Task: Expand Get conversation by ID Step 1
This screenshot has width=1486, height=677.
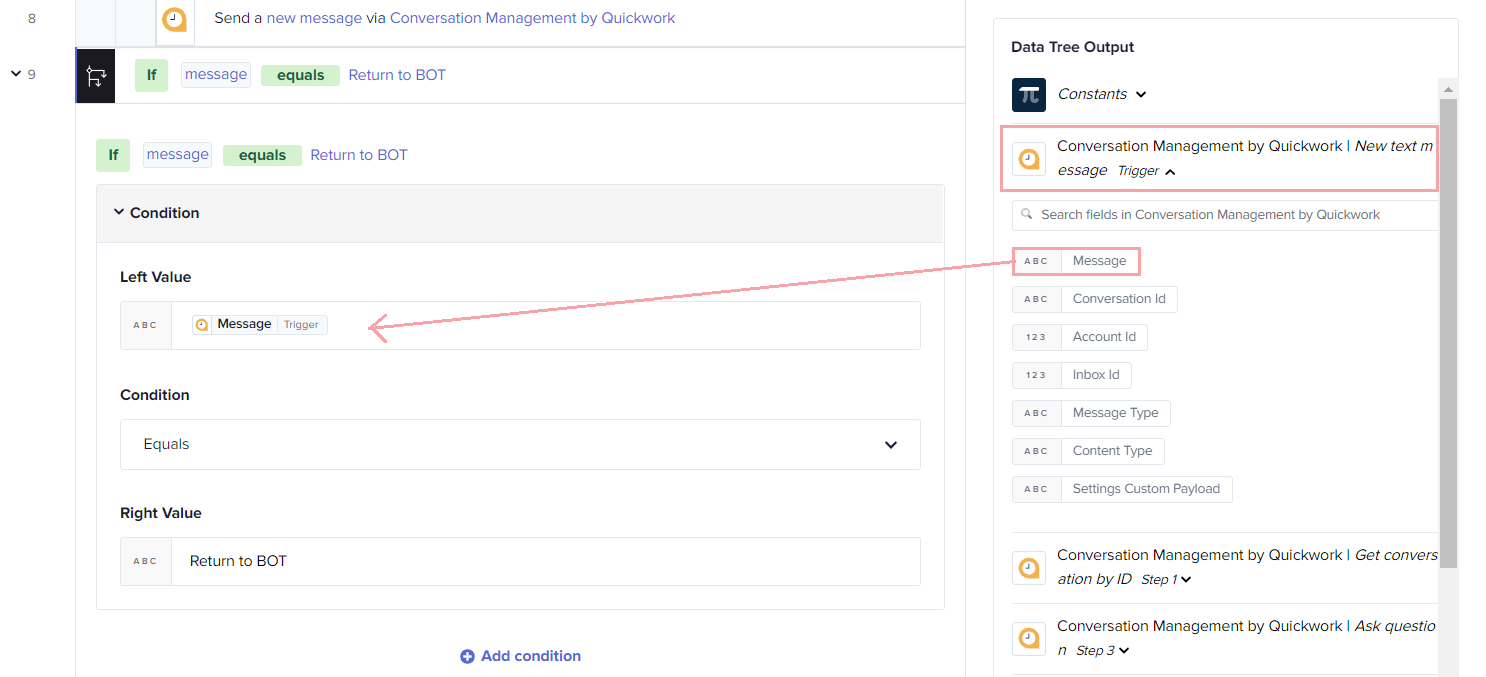Action: (x=1187, y=580)
